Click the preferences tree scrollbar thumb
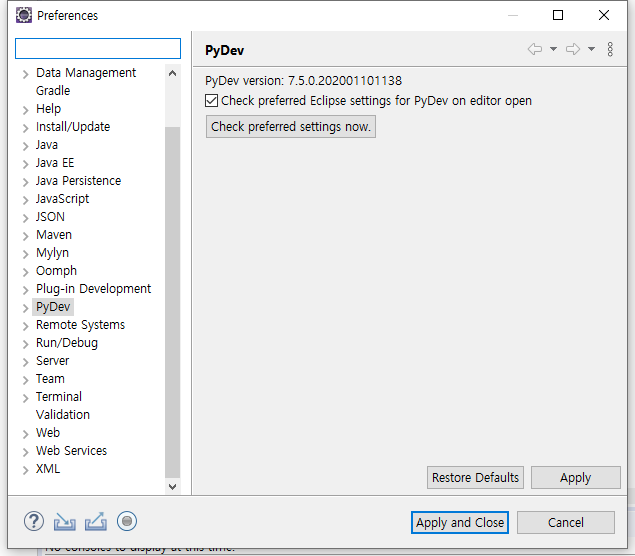Screen dimensions: 635x556 [x=173, y=302]
